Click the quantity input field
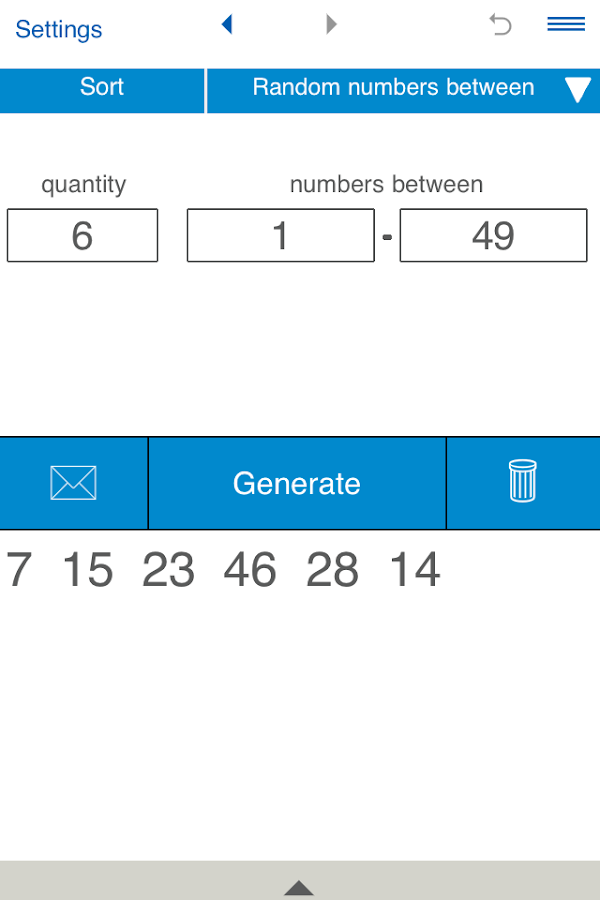 tap(82, 236)
